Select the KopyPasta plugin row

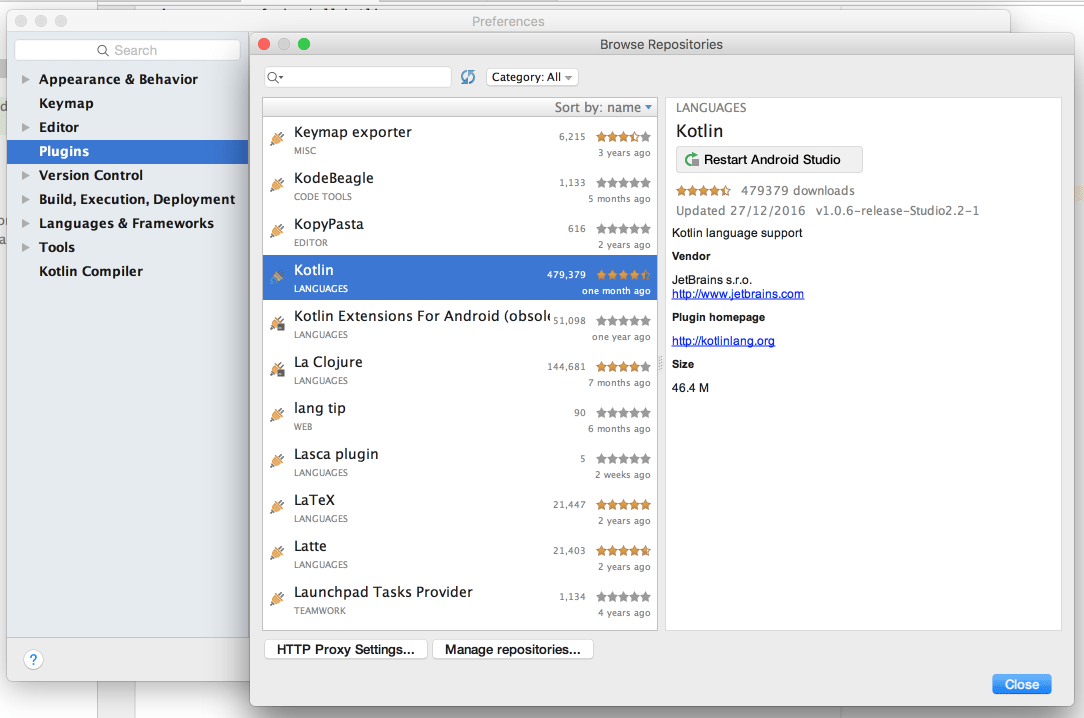[x=460, y=232]
